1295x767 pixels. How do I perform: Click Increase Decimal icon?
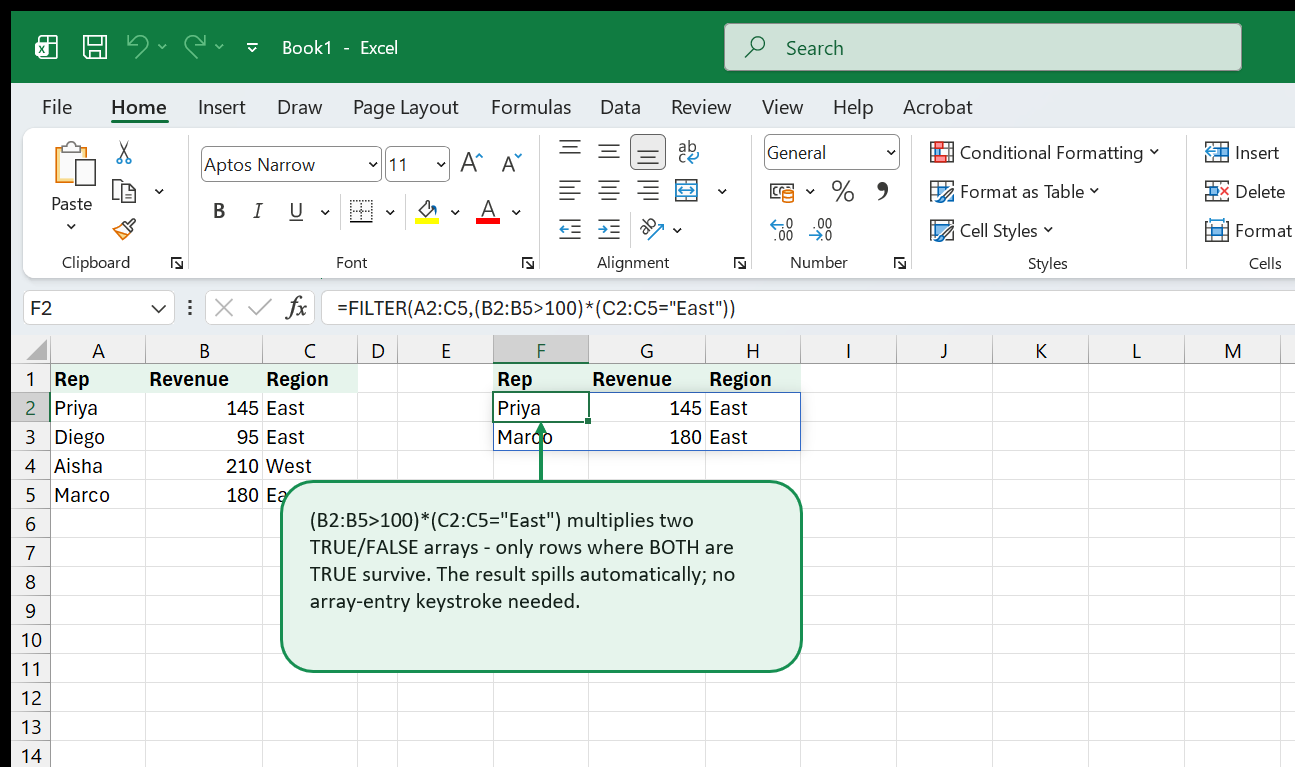tap(782, 230)
